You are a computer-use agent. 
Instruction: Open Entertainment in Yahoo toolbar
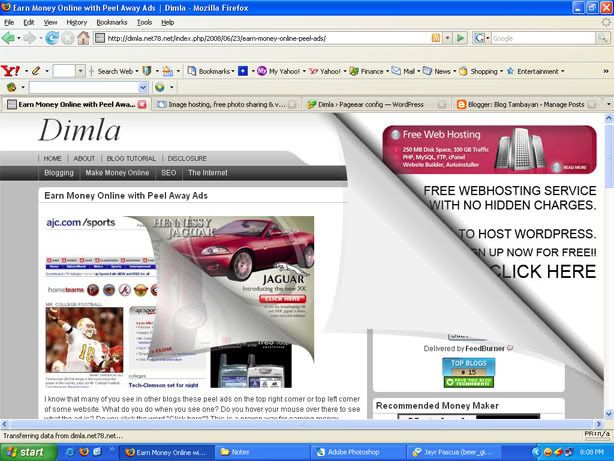point(533,71)
